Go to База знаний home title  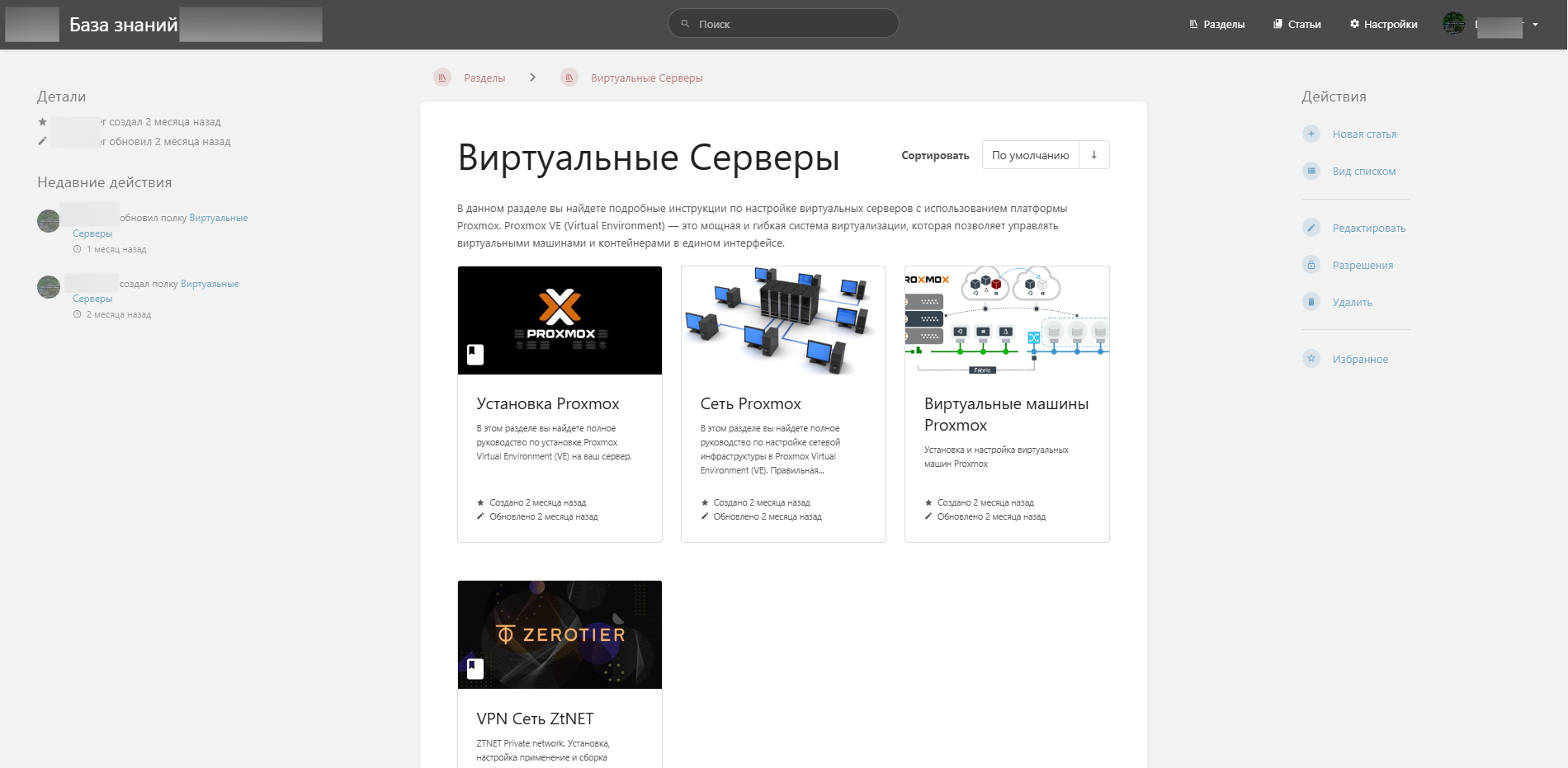[124, 25]
